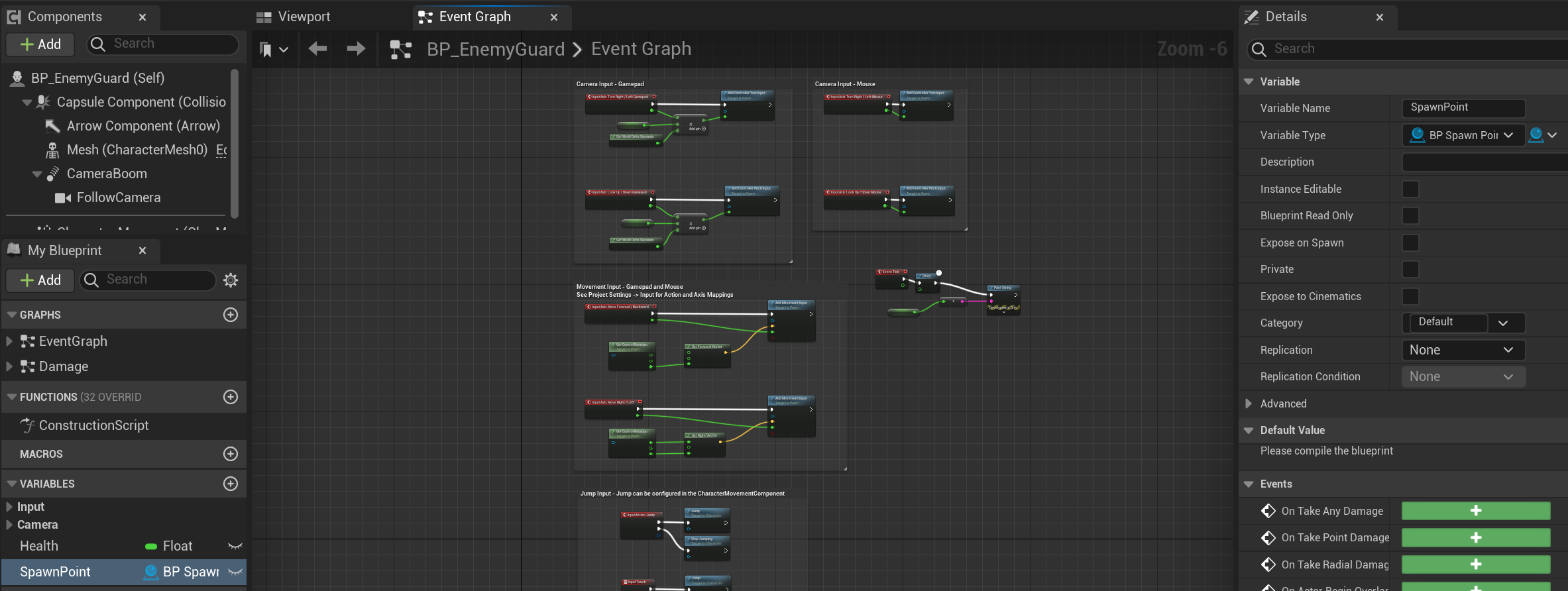Screen dimensions: 1568x591
Task: Open My Blueprint settings gear
Action: click(x=231, y=280)
